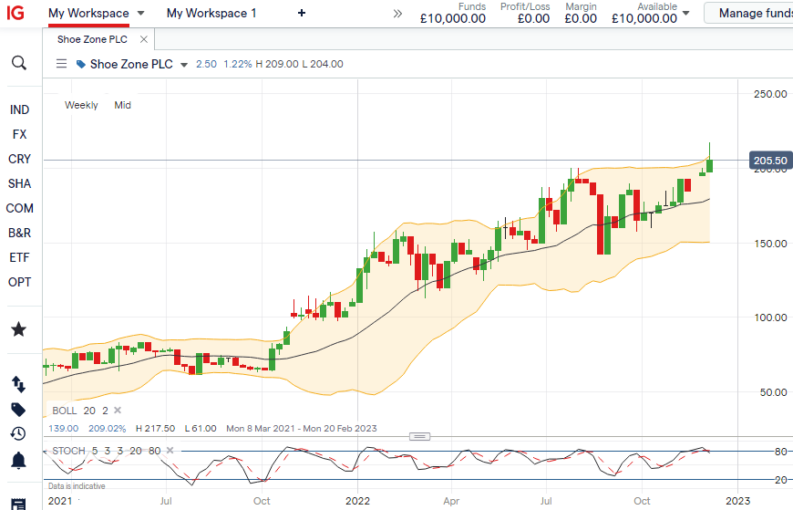Viewport: 793px width, 510px height.
Task: Open COM commodities category
Action: click(x=19, y=208)
